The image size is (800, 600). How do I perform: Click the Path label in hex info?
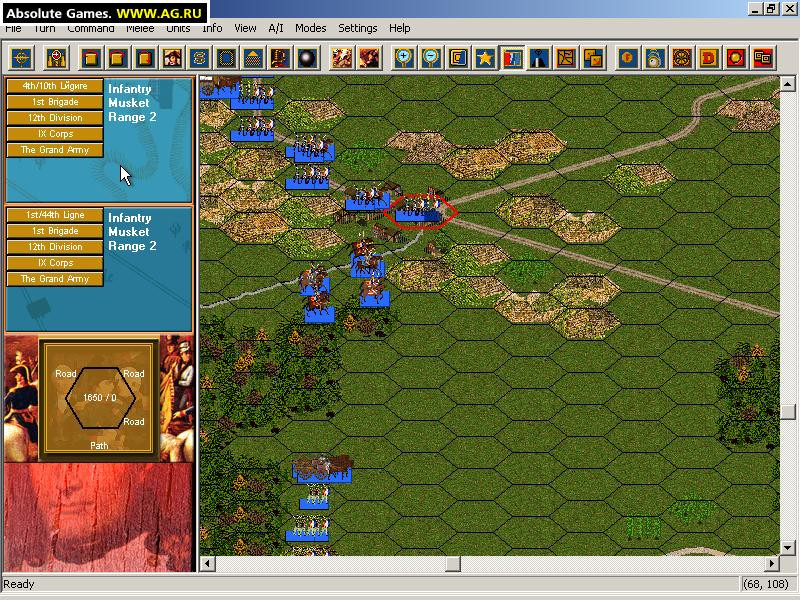tap(99, 446)
